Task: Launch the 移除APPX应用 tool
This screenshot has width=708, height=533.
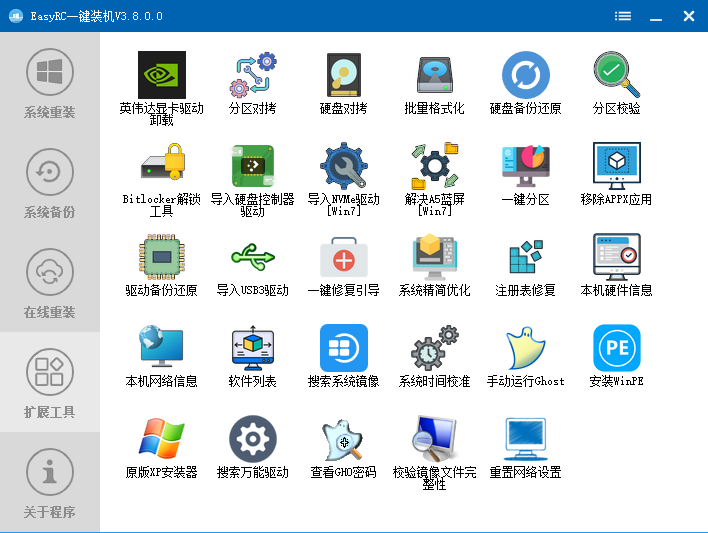Action: pos(616,174)
